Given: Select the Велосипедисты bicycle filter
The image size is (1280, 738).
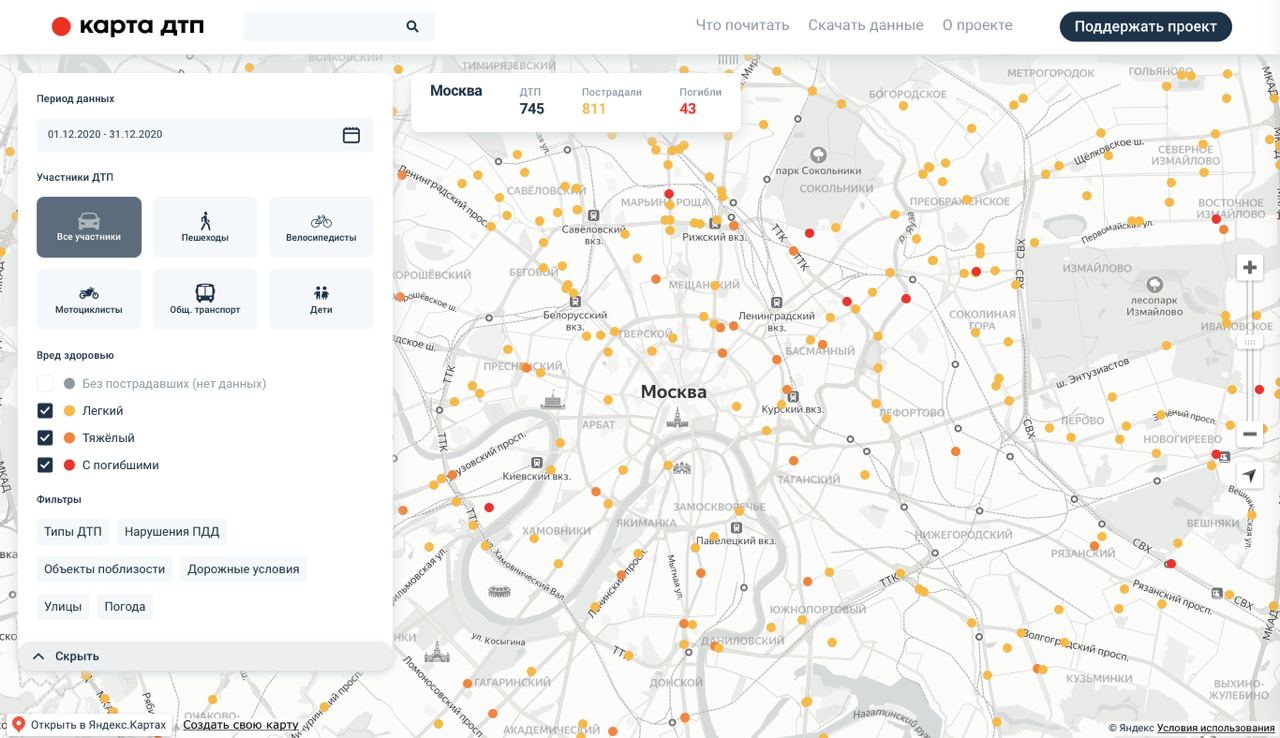Looking at the screenshot, I should click(x=321, y=227).
